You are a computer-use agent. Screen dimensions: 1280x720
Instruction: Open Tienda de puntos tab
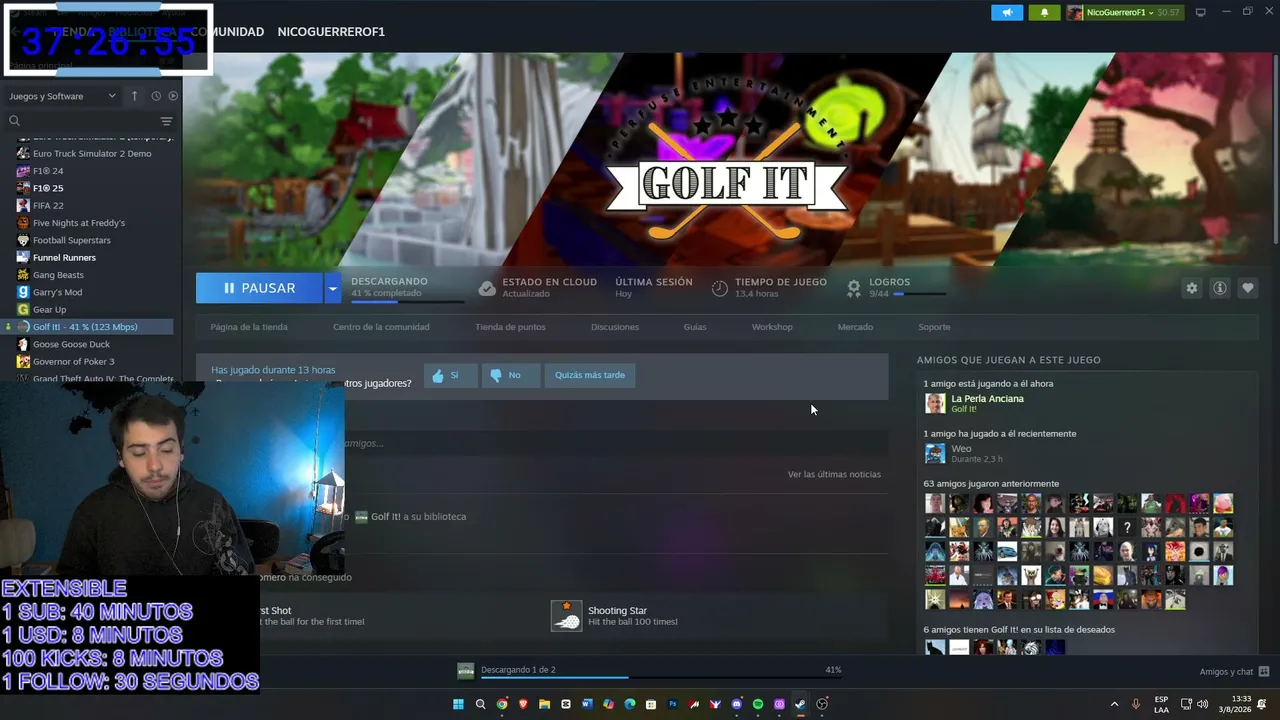pos(510,327)
